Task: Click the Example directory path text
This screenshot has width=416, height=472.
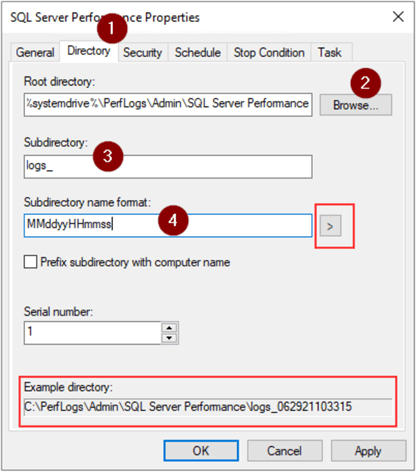Action: click(x=188, y=407)
